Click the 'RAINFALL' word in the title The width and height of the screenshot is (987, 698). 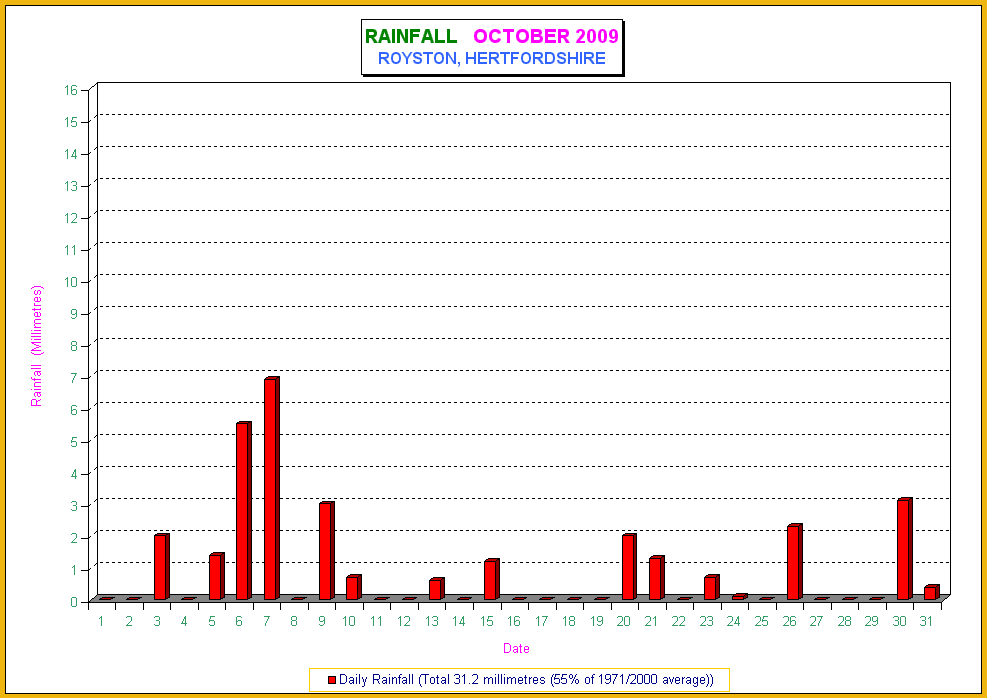tap(411, 36)
